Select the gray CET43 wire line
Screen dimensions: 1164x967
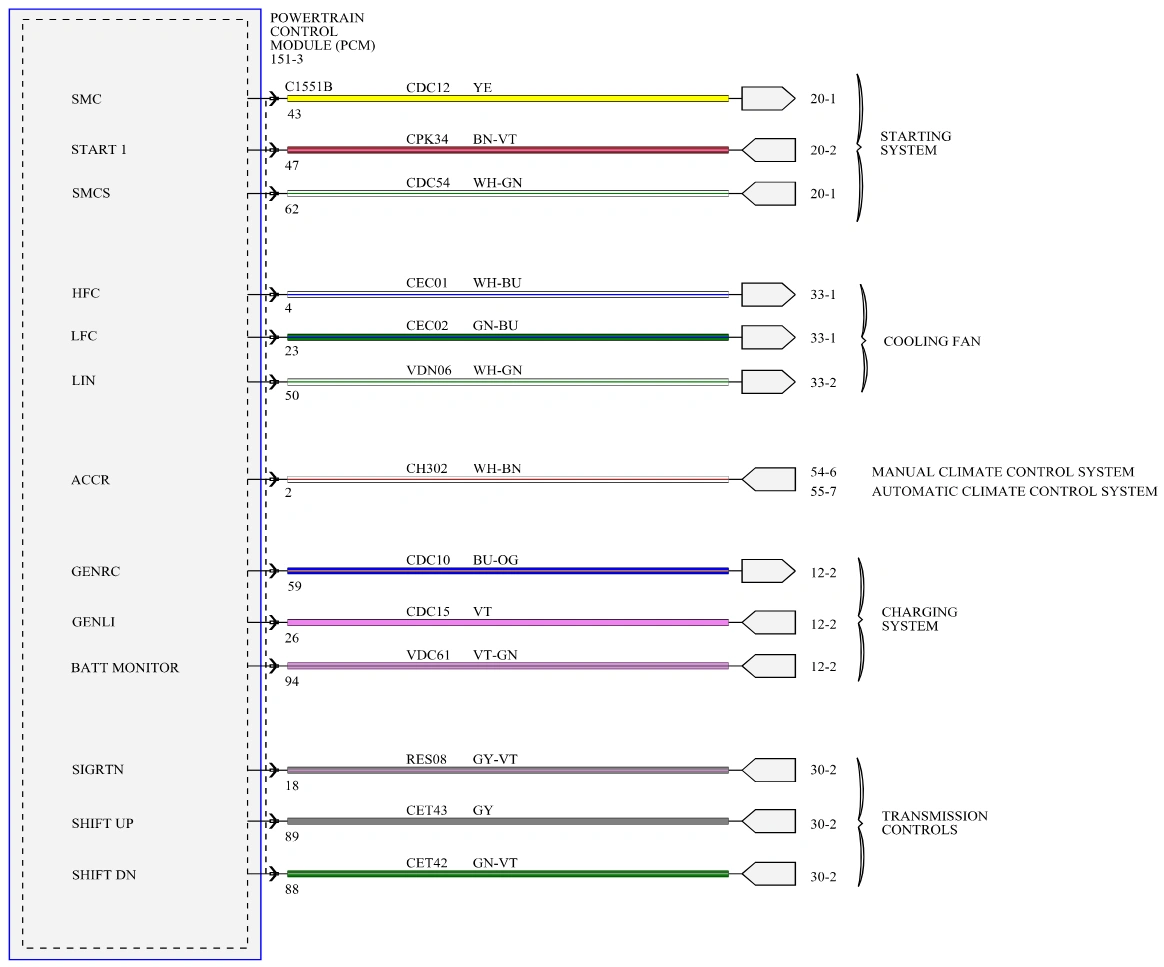(508, 821)
